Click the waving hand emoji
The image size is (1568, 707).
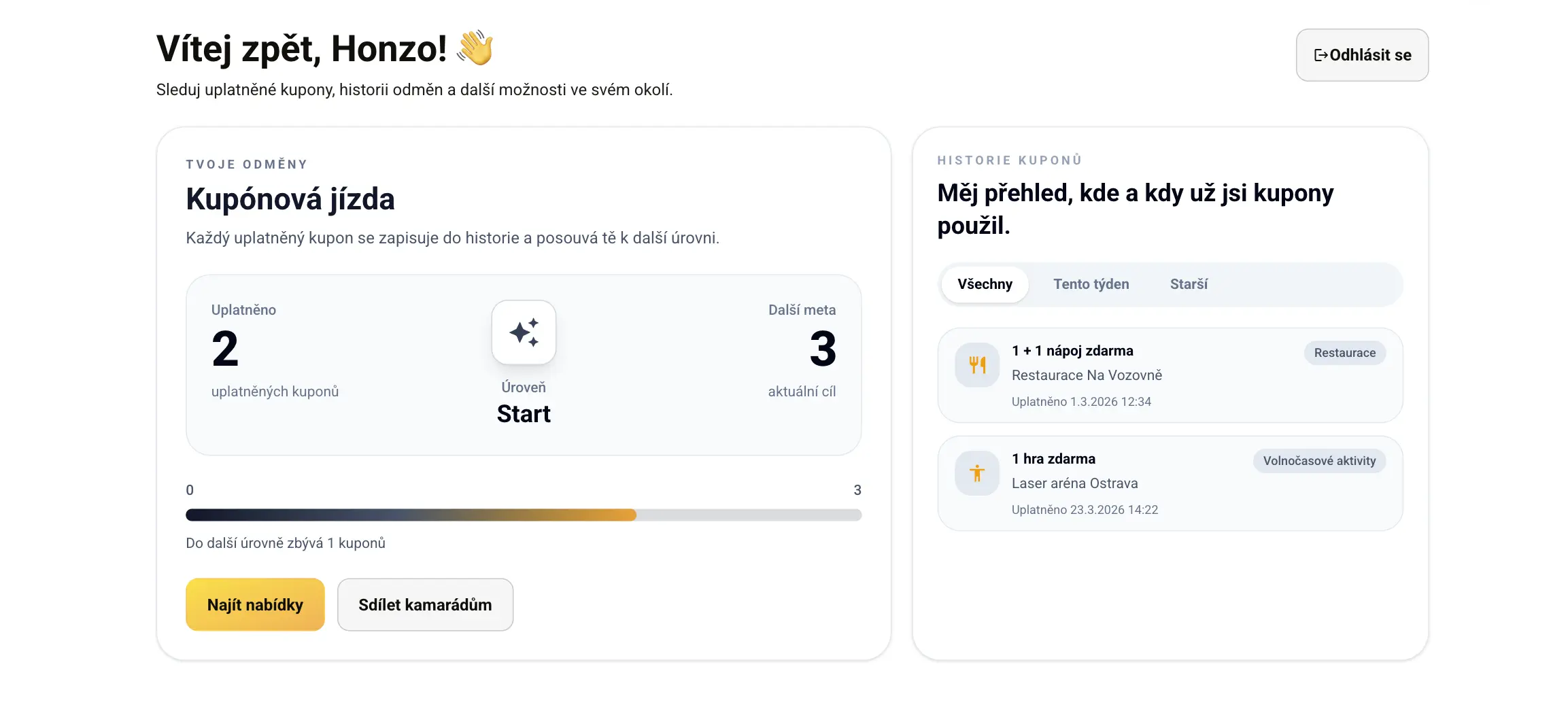(475, 48)
